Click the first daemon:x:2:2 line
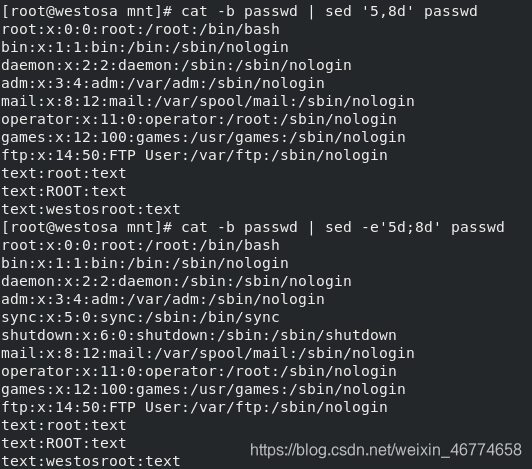532x469 pixels. (176, 65)
